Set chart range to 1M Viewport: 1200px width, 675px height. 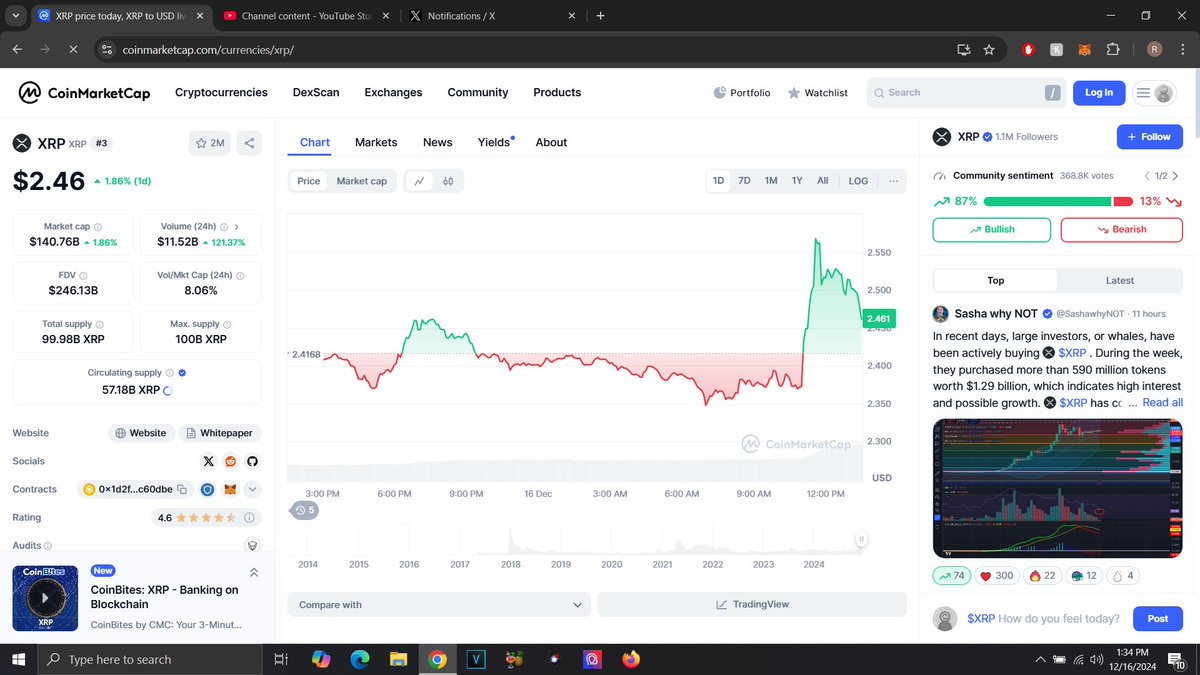coord(771,181)
